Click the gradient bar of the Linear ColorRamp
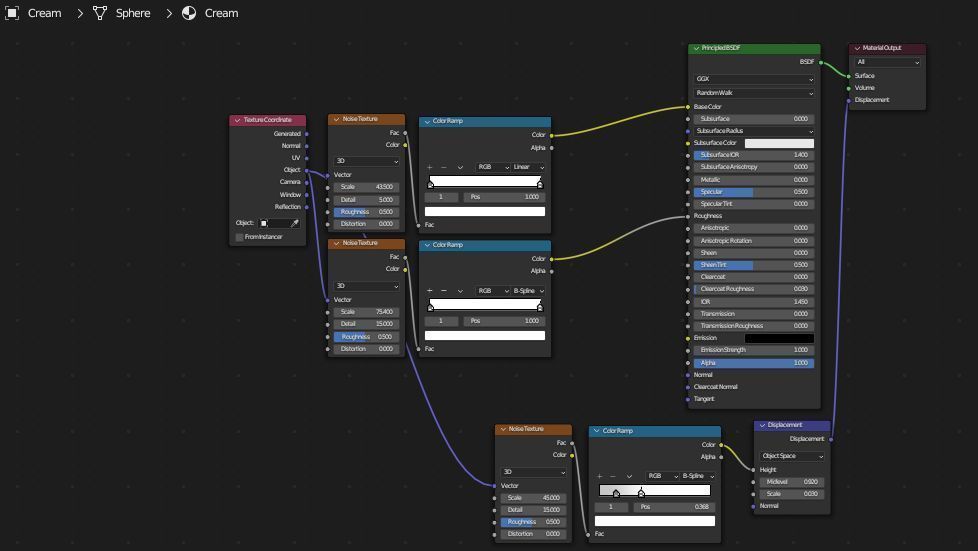Image resolution: width=978 pixels, height=551 pixels. [x=485, y=181]
